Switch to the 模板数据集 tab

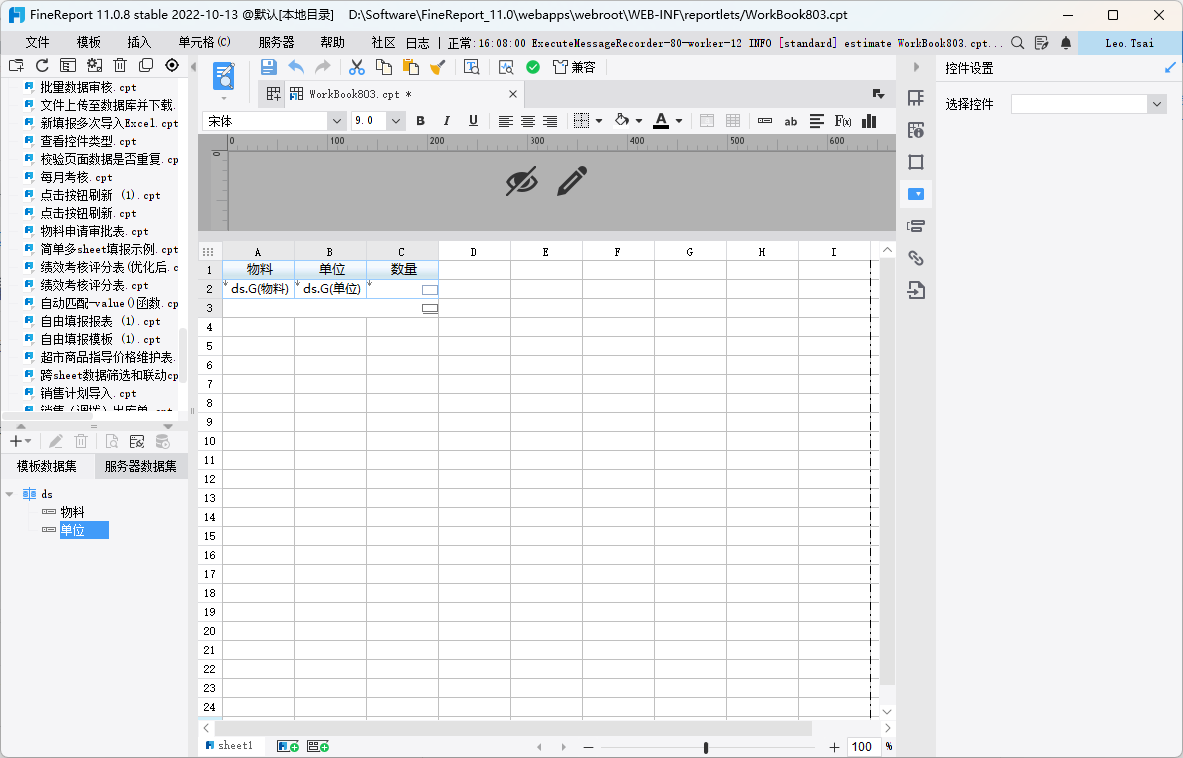(x=47, y=466)
